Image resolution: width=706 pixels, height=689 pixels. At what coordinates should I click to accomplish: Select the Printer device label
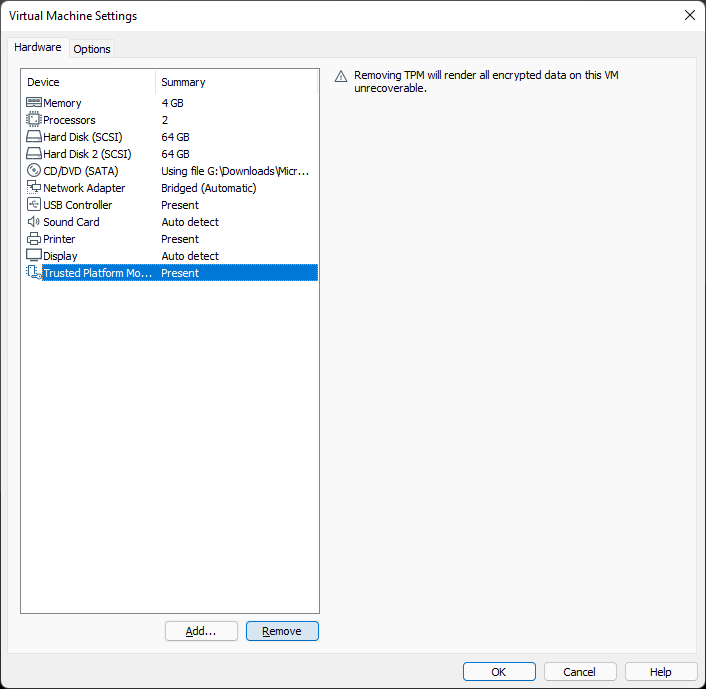click(x=59, y=239)
